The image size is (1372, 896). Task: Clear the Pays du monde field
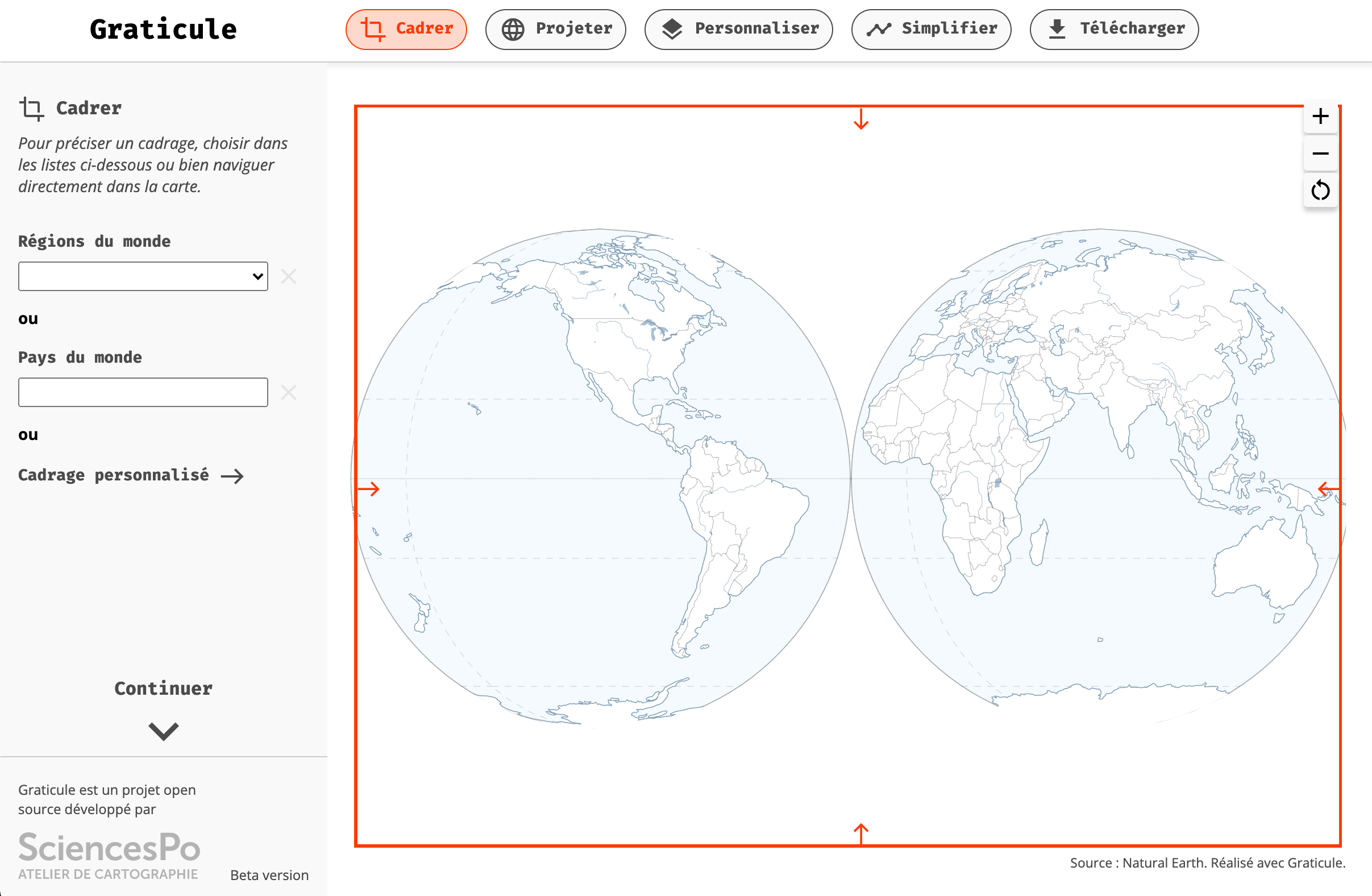pos(289,393)
